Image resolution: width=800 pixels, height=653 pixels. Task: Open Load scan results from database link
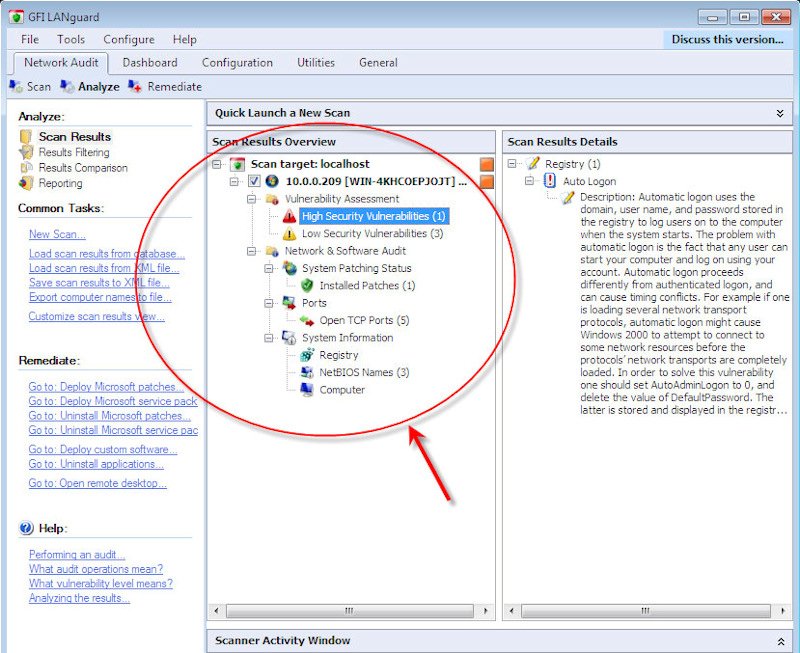107,254
